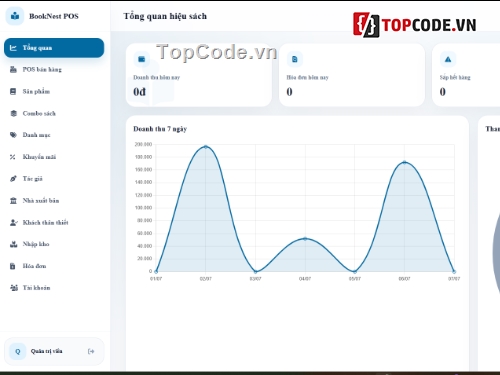Click the Hóa đơn hôm nay document icon
The image size is (500, 375).
[295, 60]
